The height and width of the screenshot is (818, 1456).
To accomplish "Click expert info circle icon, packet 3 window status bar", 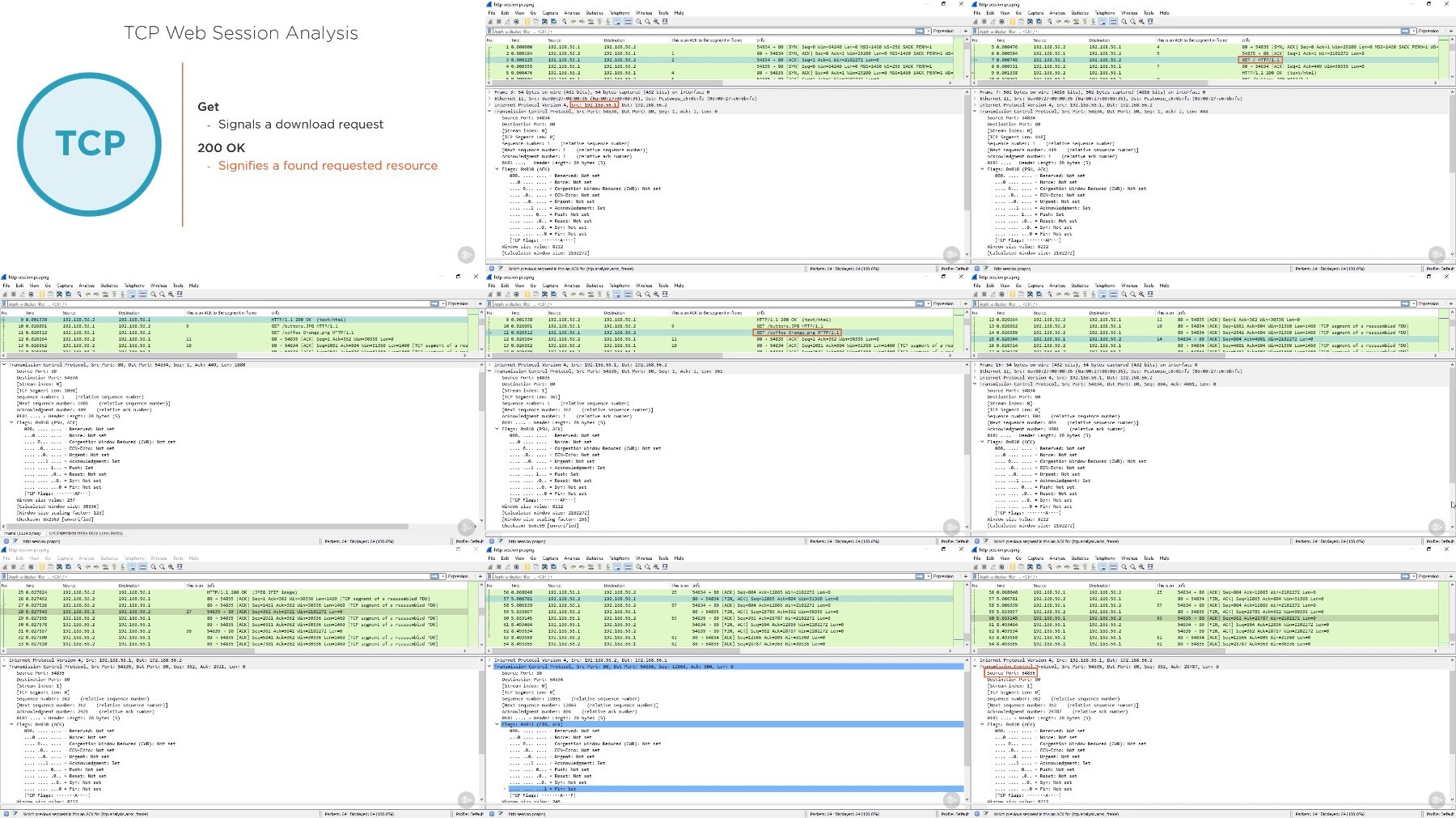I will [491, 268].
